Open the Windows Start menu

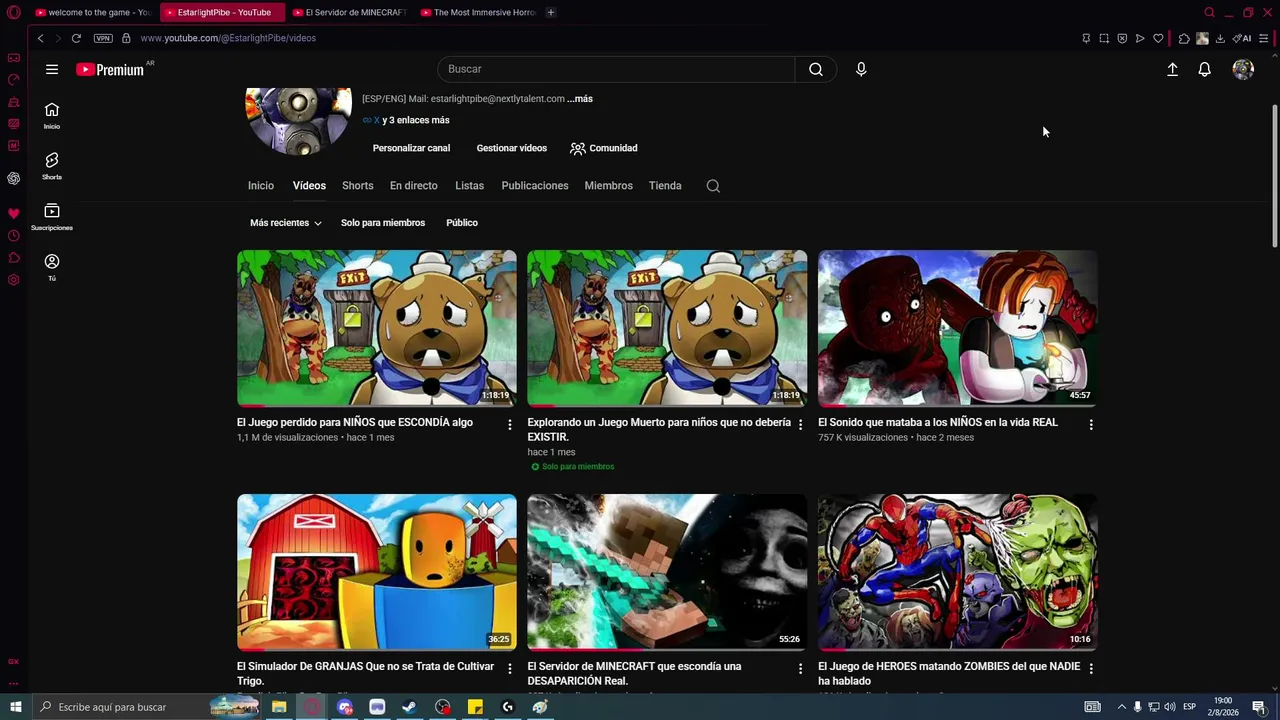point(15,707)
